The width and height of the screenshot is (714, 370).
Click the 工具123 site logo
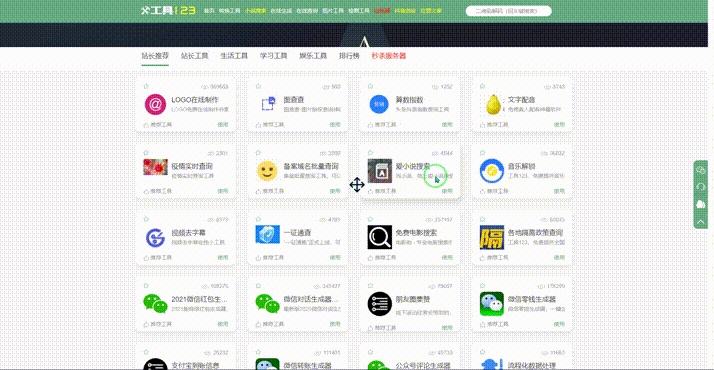[x=168, y=10]
